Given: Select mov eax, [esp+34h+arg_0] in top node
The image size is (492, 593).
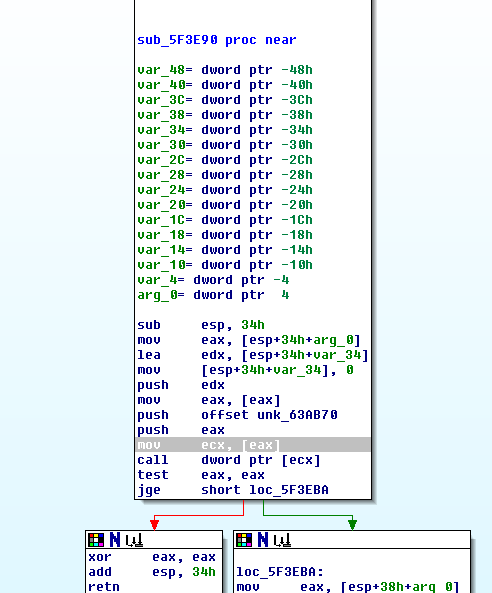Looking at the screenshot, I should coord(249,340).
